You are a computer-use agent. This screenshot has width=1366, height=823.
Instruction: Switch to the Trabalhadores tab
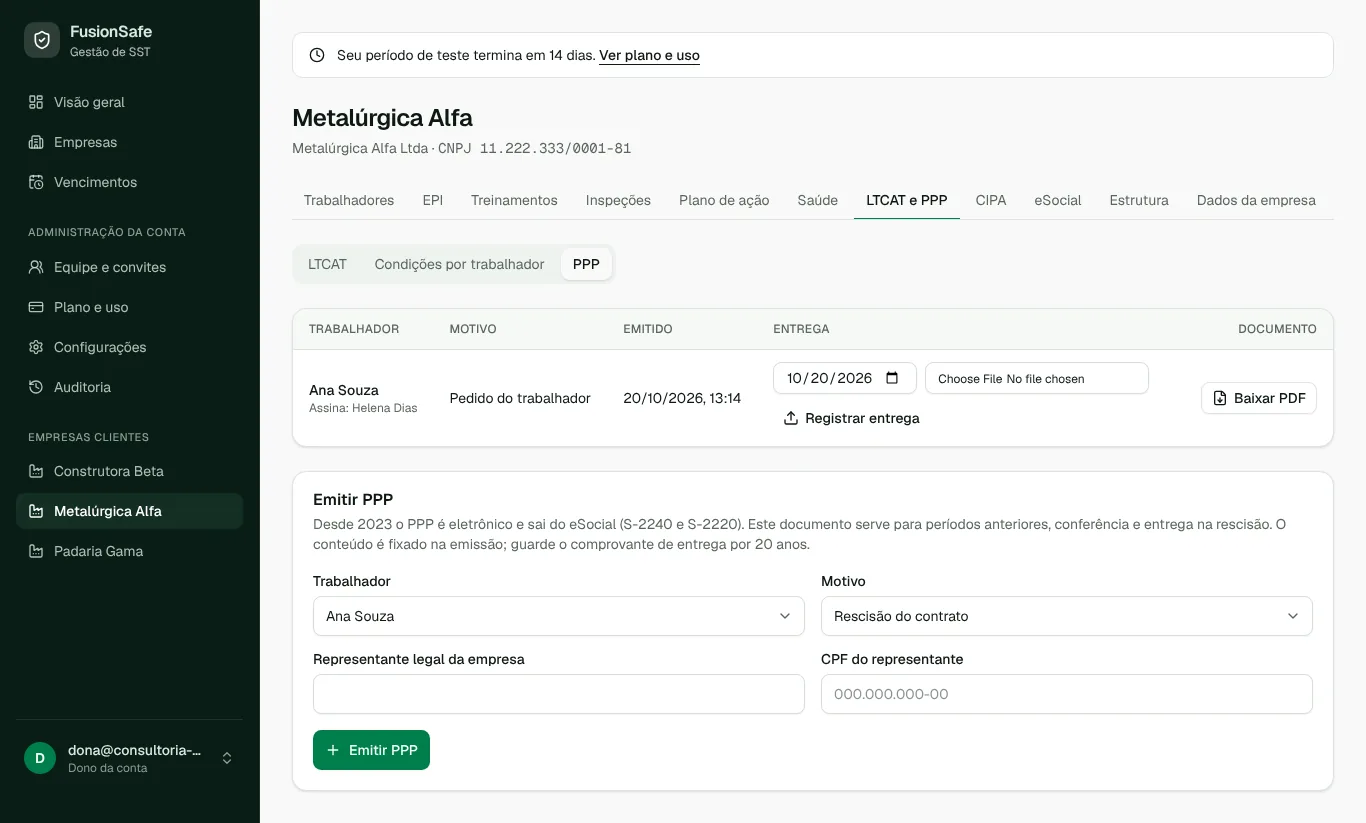point(349,200)
